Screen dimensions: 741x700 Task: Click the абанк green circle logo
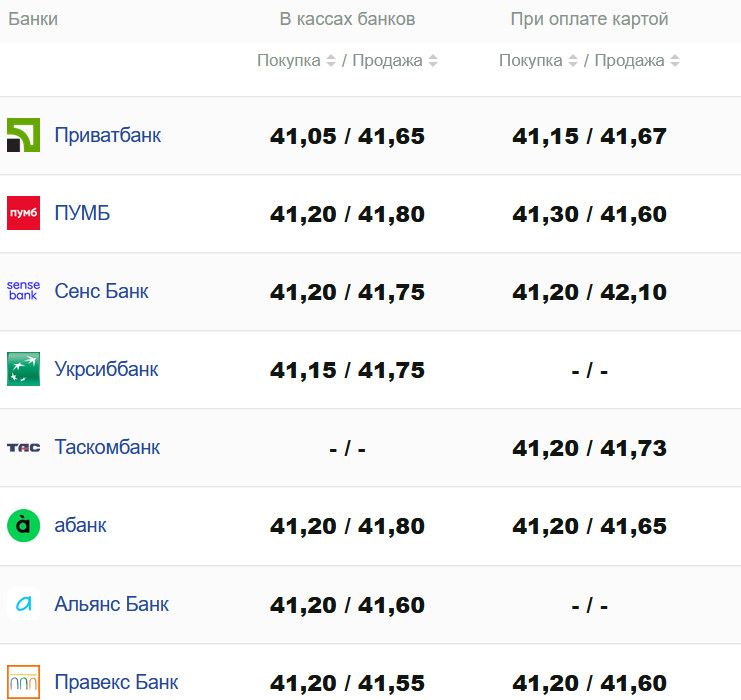(x=23, y=525)
